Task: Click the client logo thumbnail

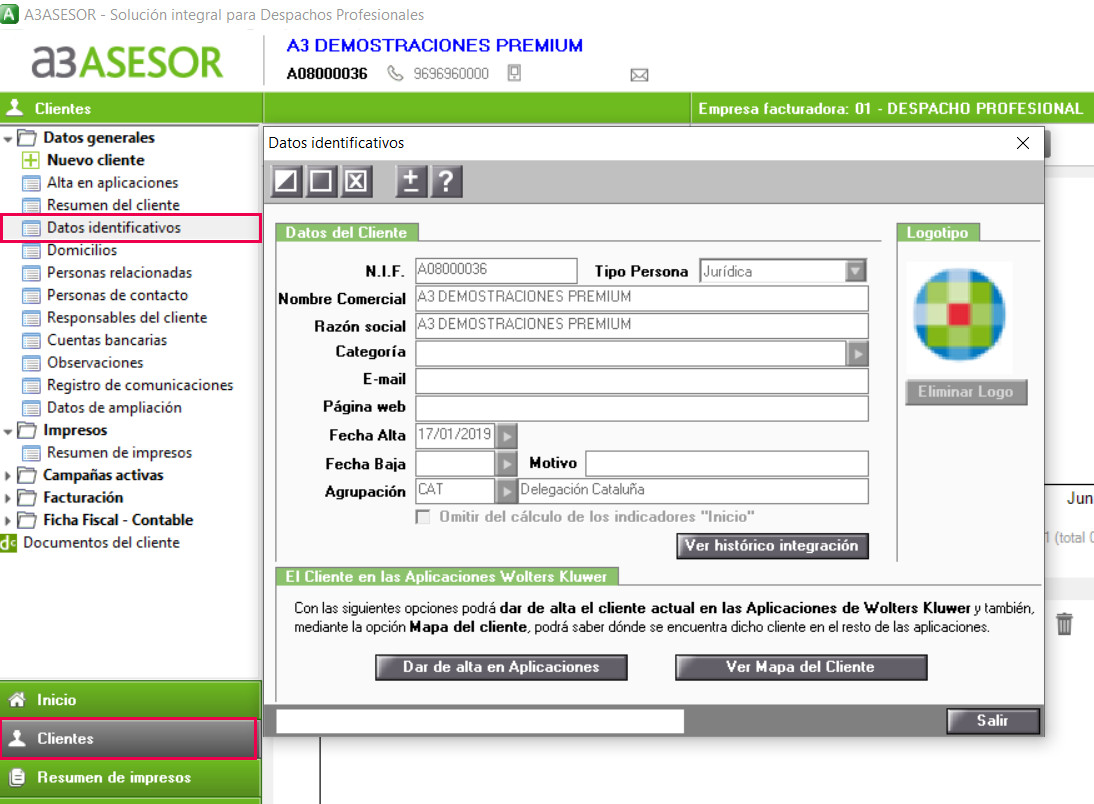Action: click(x=959, y=315)
